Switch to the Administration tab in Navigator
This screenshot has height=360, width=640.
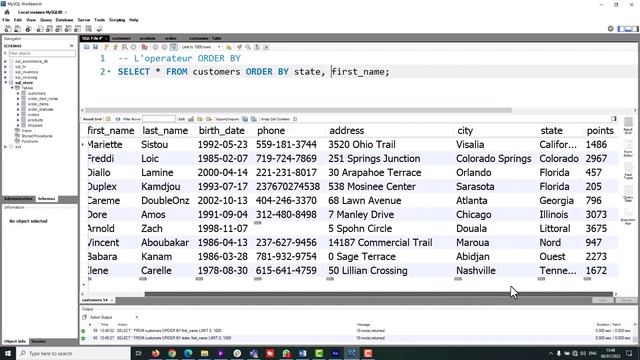pos(18,199)
